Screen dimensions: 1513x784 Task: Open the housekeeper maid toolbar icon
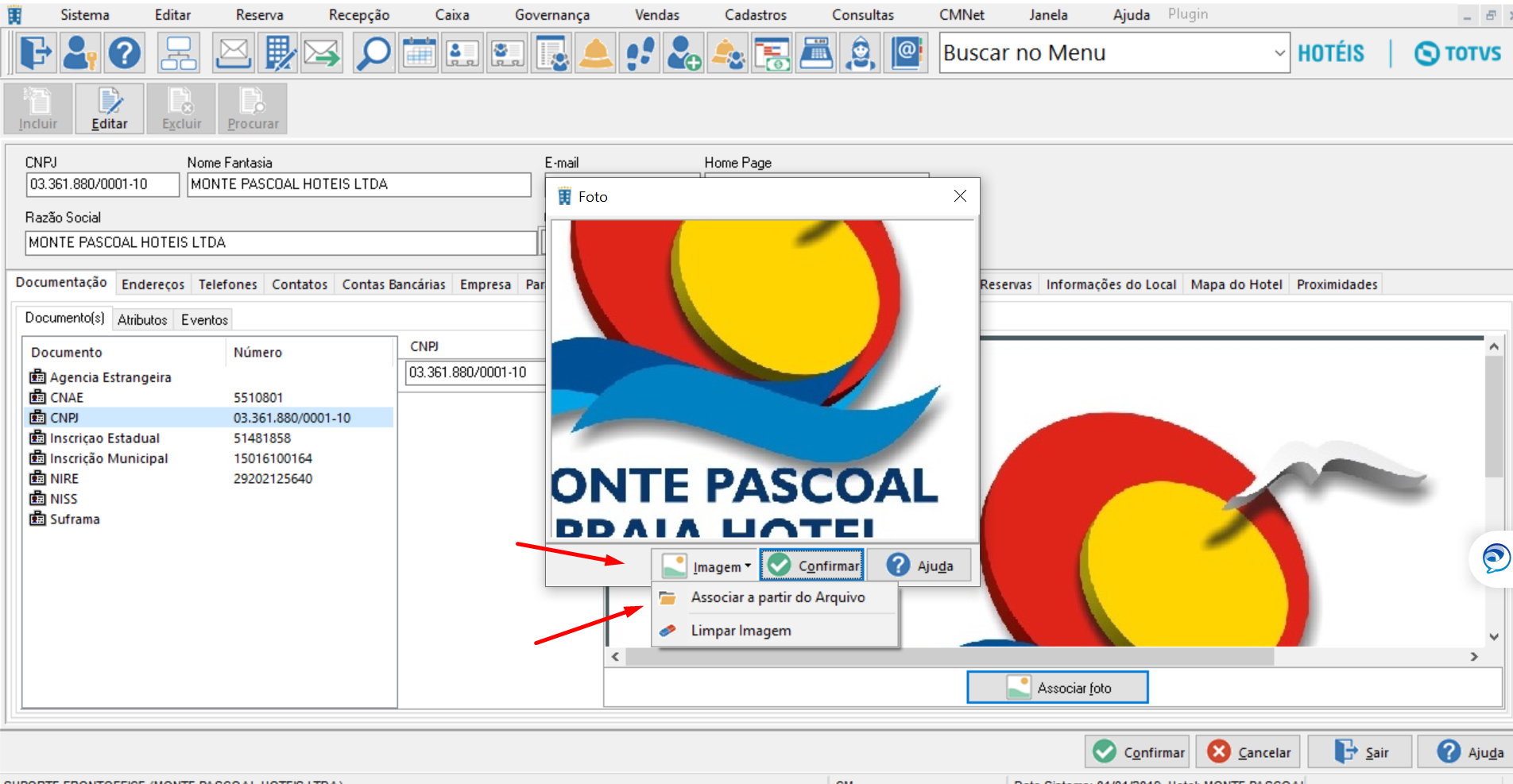click(861, 53)
